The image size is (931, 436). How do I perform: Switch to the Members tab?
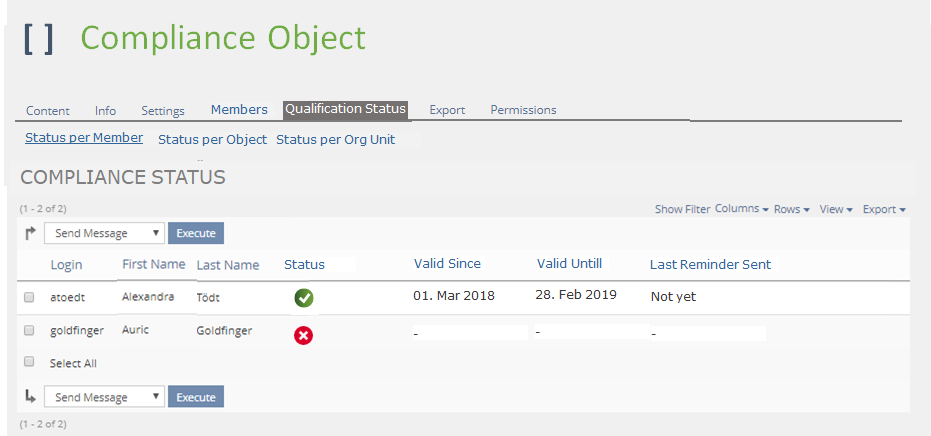239,110
